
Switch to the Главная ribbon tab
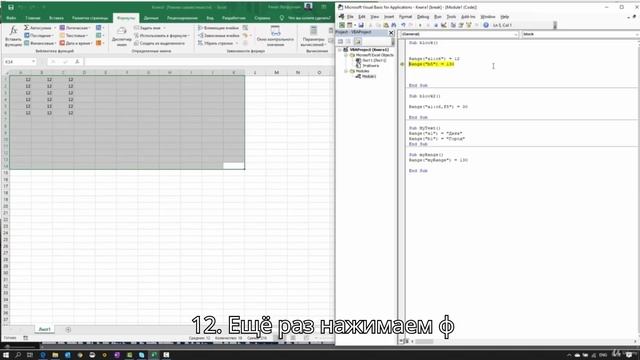point(33,18)
